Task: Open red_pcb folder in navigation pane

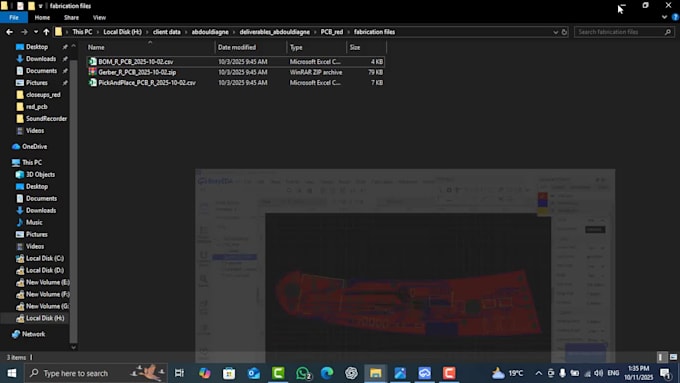Action: pos(36,107)
